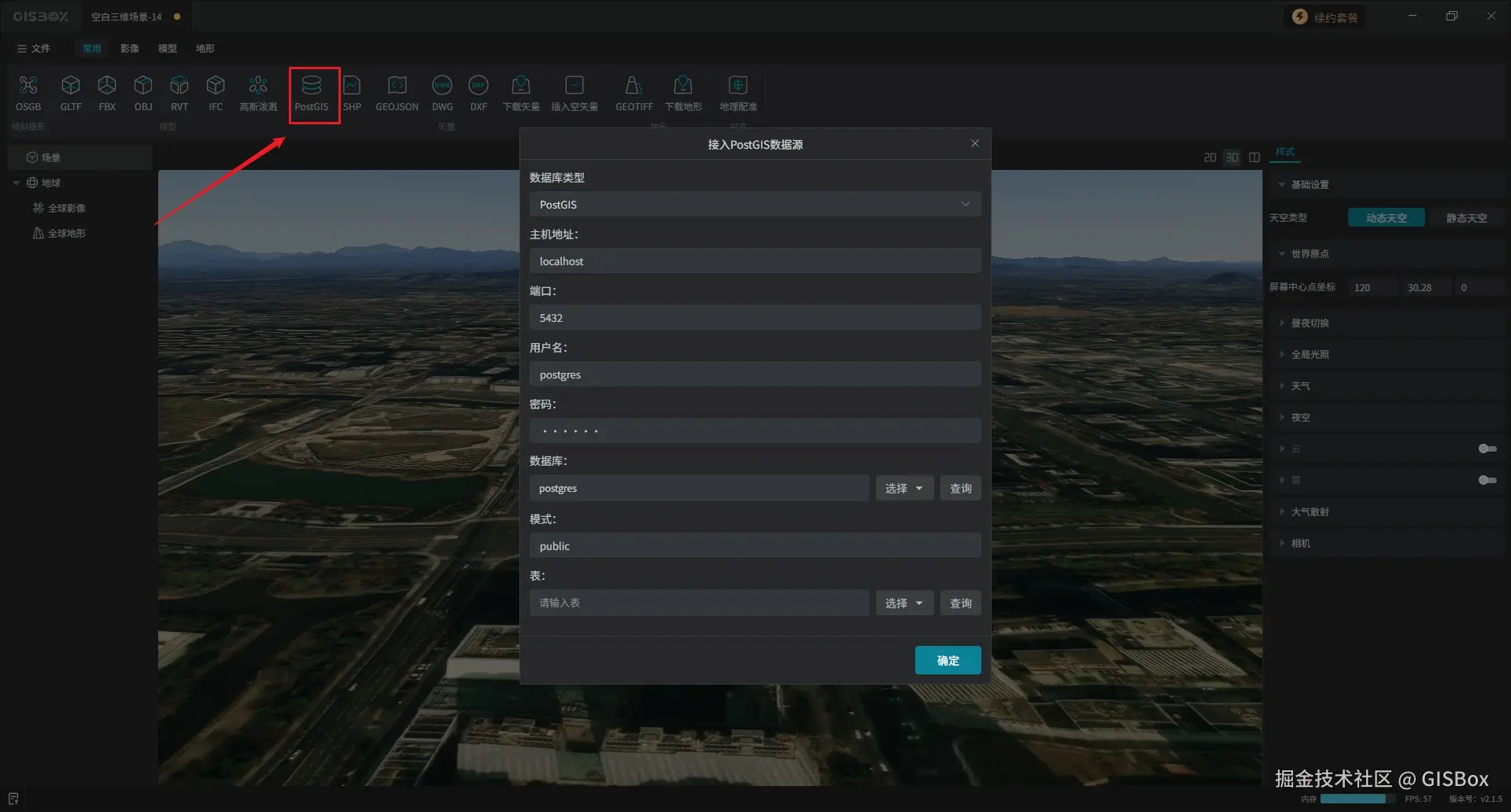Switch to 2D view mode
Screen dimensions: 1511x812
click(x=1210, y=157)
